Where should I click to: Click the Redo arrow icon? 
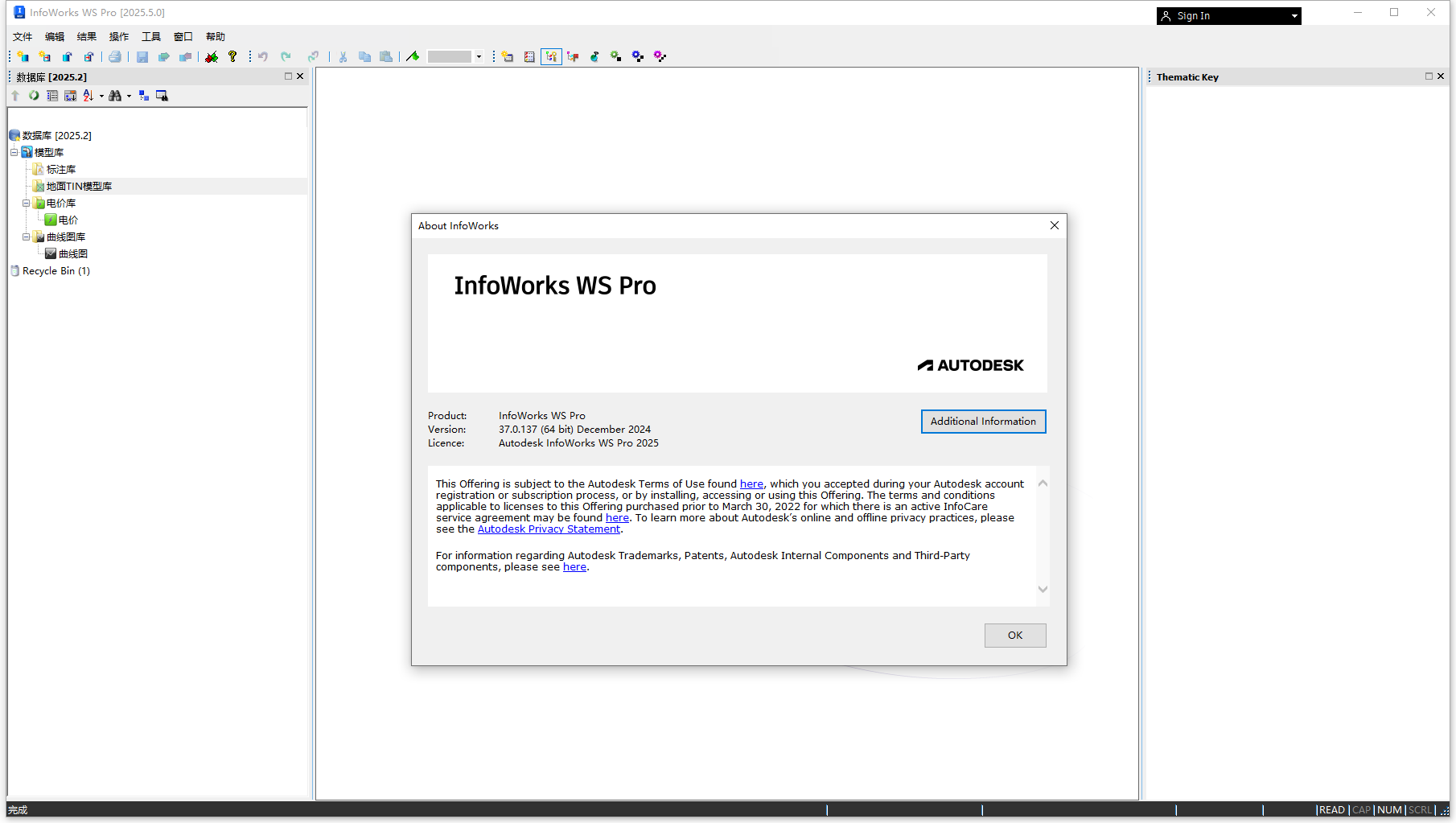point(286,56)
